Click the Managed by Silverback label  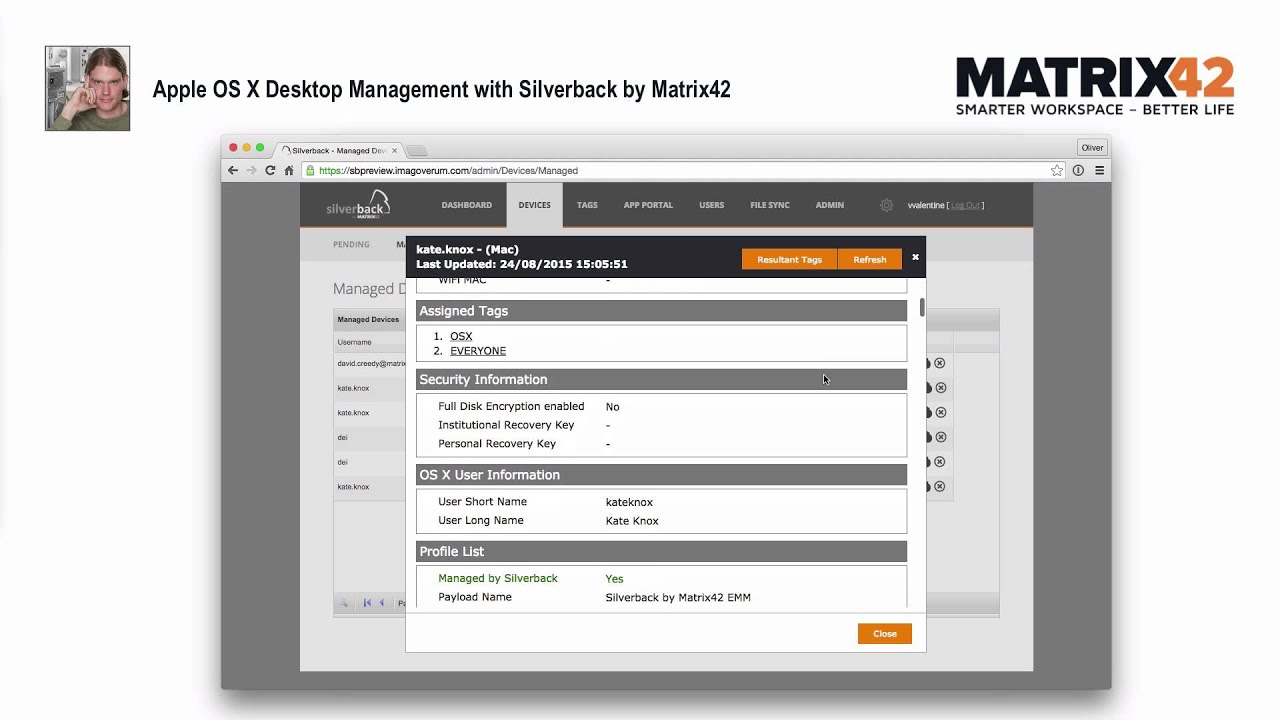click(498, 579)
